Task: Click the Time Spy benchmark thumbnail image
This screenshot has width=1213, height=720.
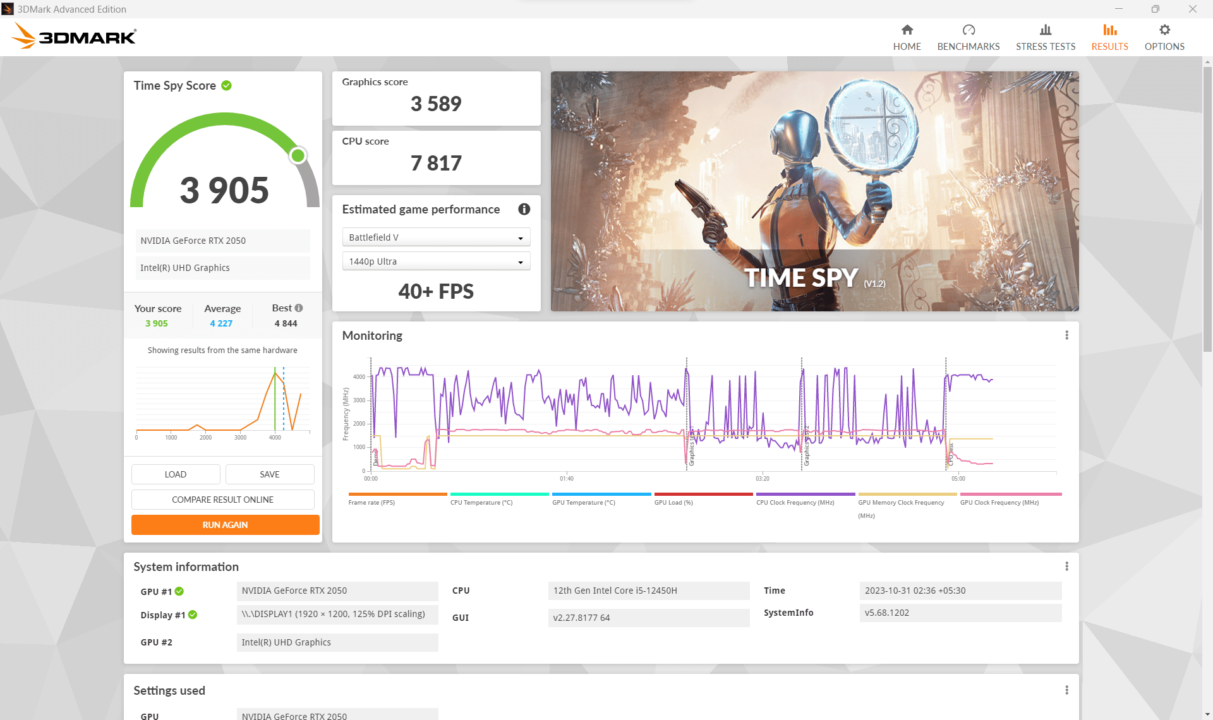Action: click(814, 191)
